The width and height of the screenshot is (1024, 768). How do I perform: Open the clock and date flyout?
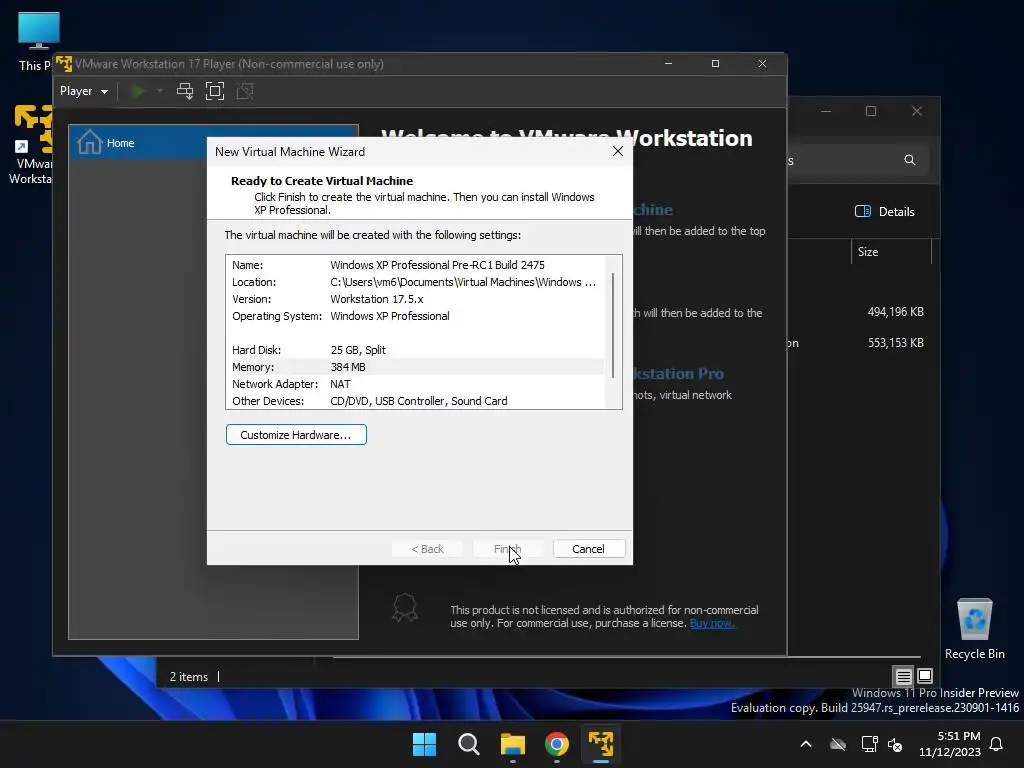950,744
